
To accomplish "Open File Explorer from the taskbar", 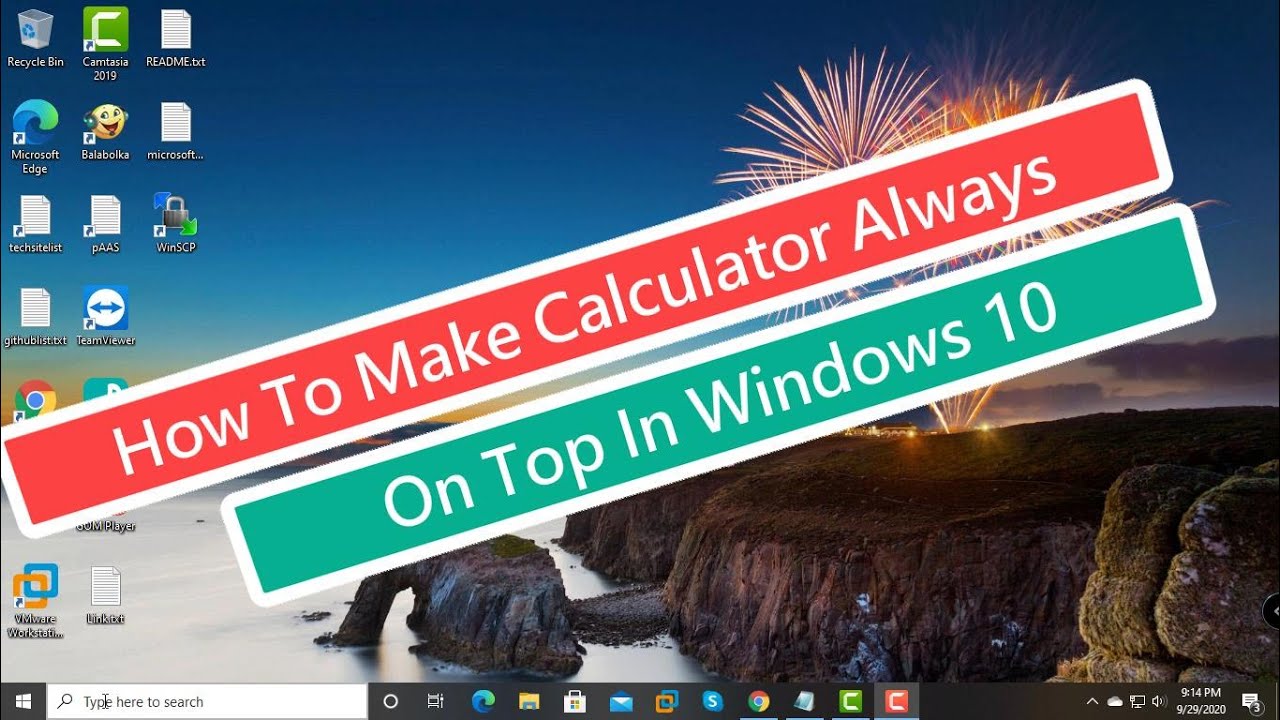I will pos(529,701).
